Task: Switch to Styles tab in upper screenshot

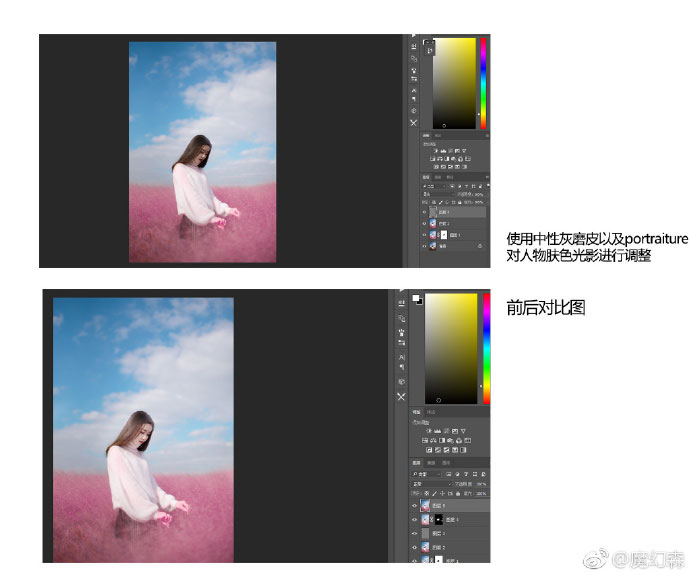Action: tap(438, 136)
